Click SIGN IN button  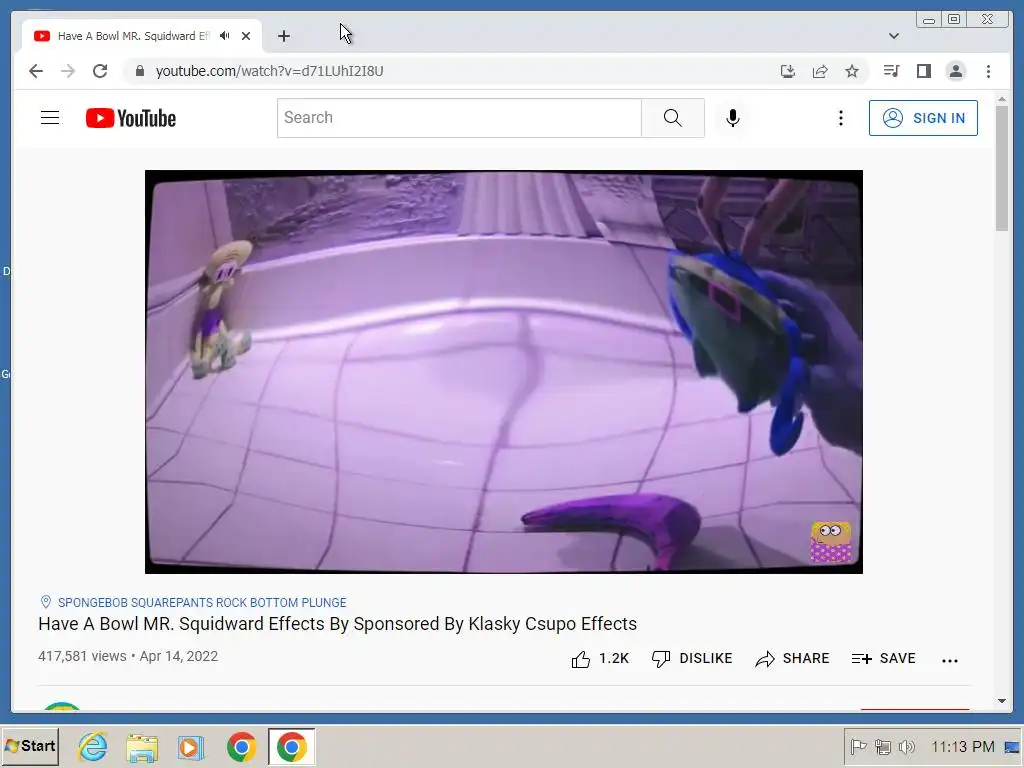point(923,118)
